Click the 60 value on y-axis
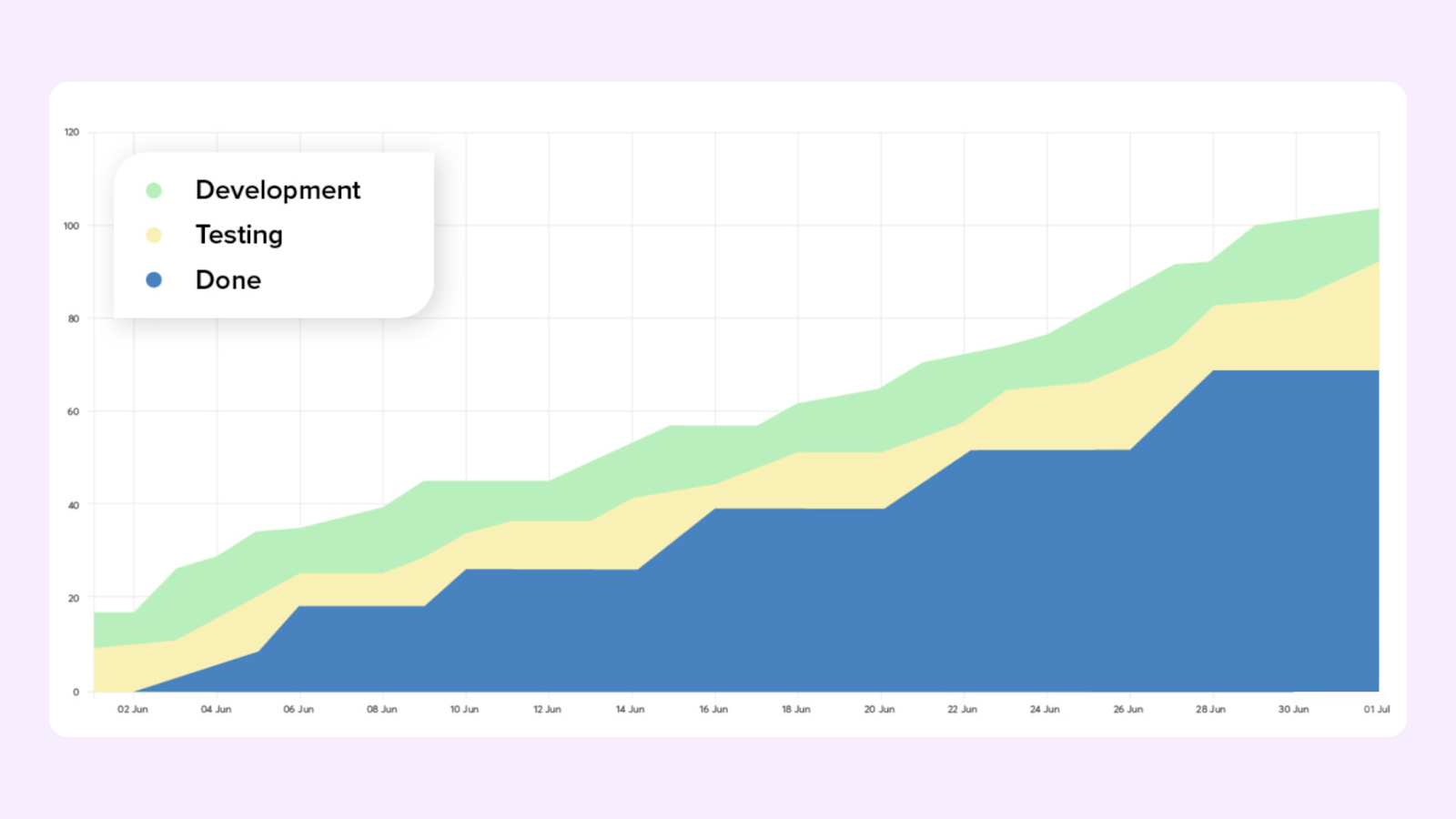Image resolution: width=1456 pixels, height=819 pixels. [73, 411]
